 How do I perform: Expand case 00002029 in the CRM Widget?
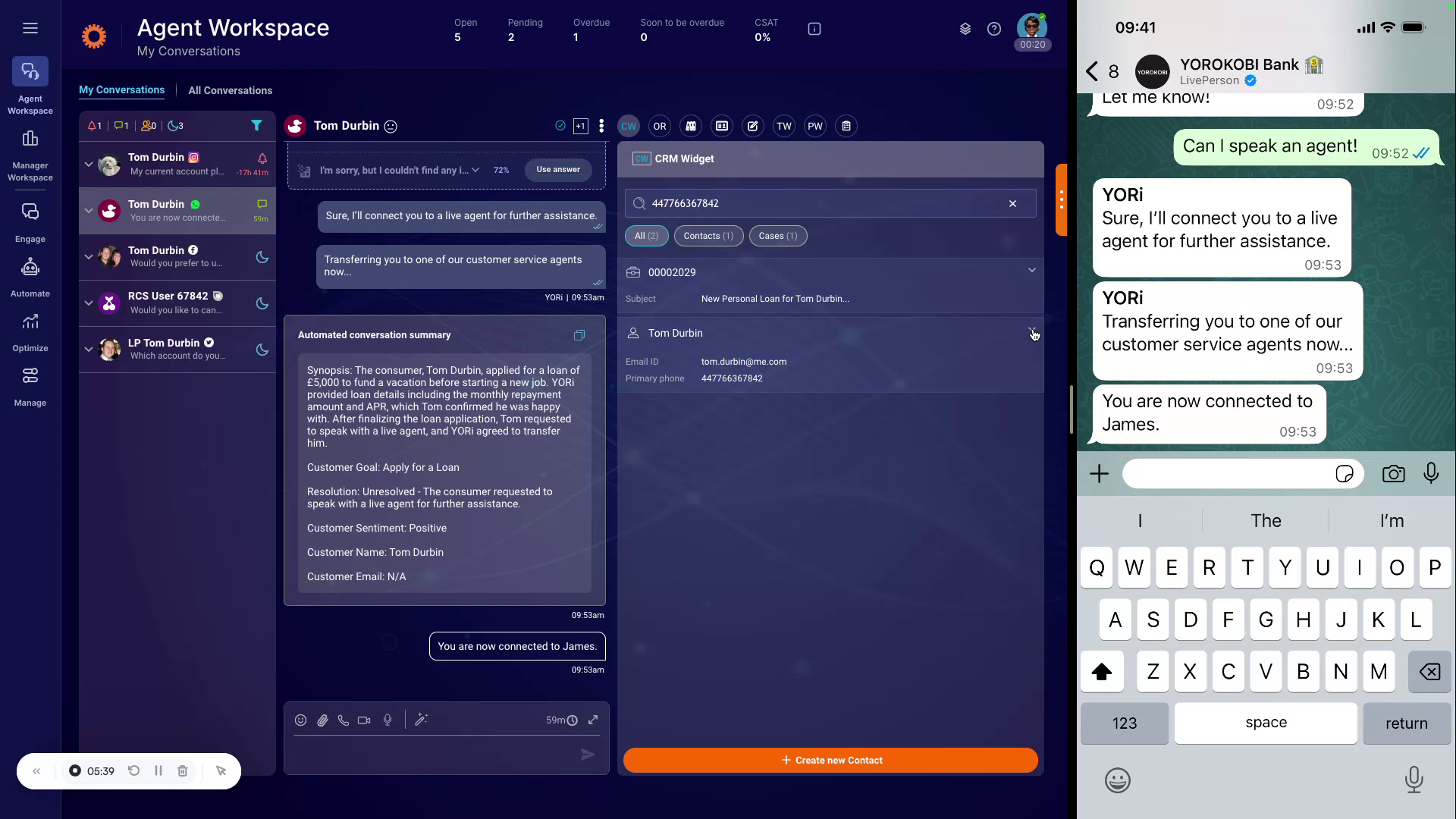point(1031,270)
